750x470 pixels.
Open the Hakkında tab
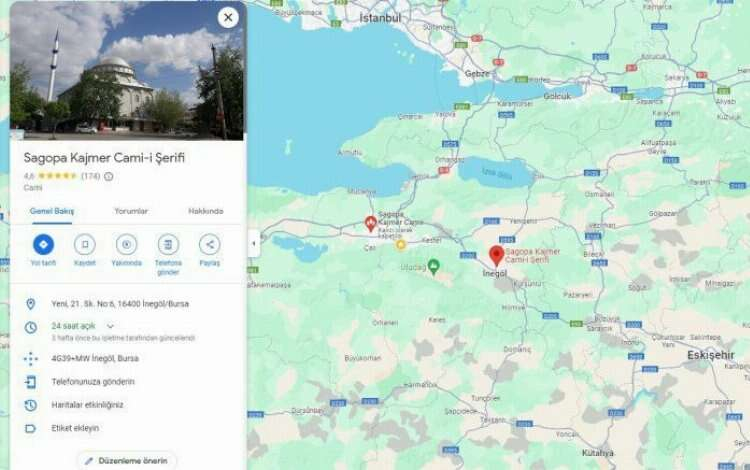click(206, 211)
